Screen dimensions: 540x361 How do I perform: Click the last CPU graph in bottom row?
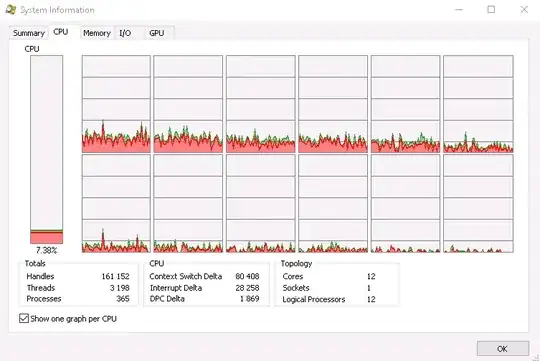coord(478,203)
